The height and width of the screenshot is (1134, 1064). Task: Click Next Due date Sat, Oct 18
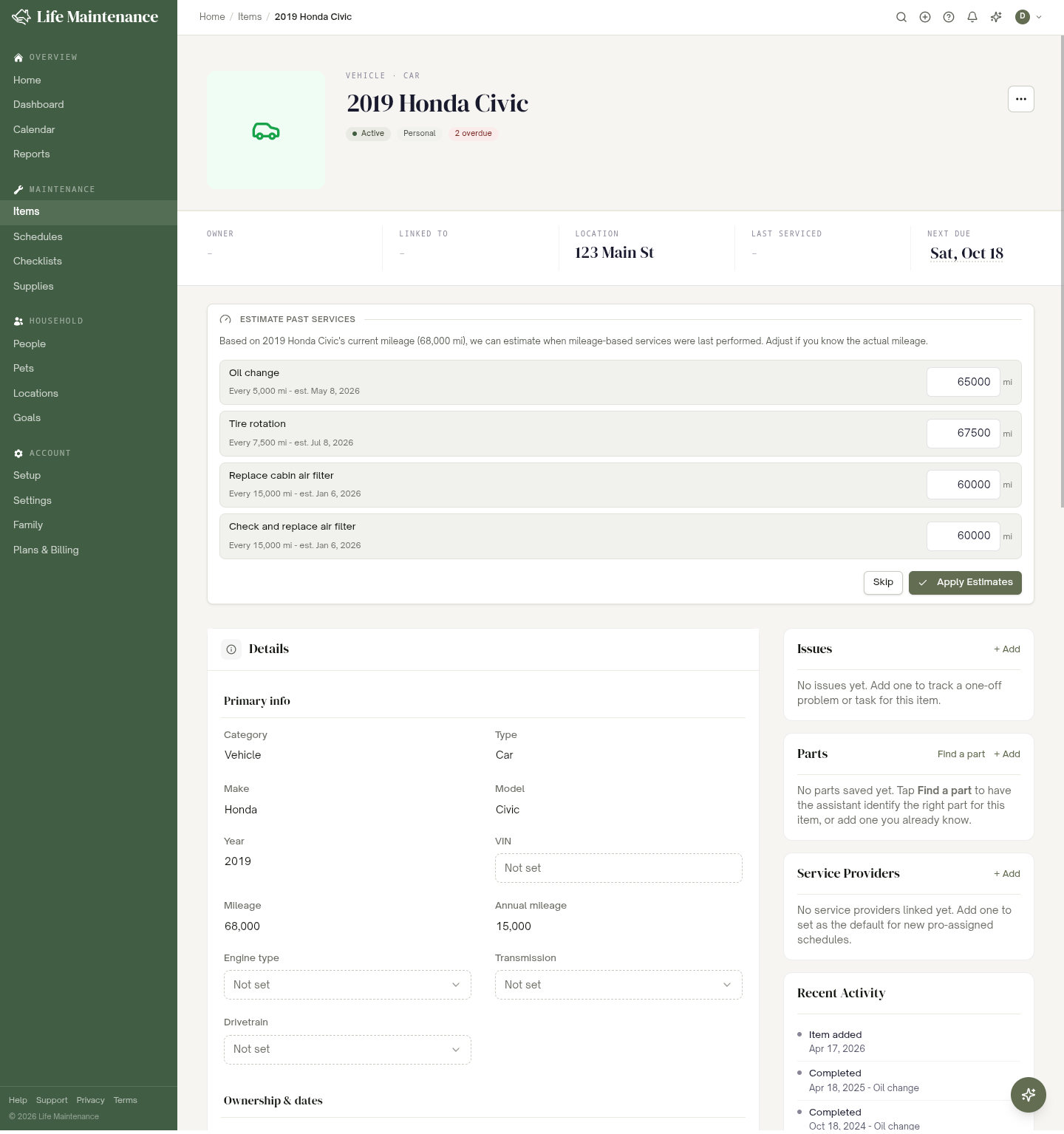tap(966, 253)
